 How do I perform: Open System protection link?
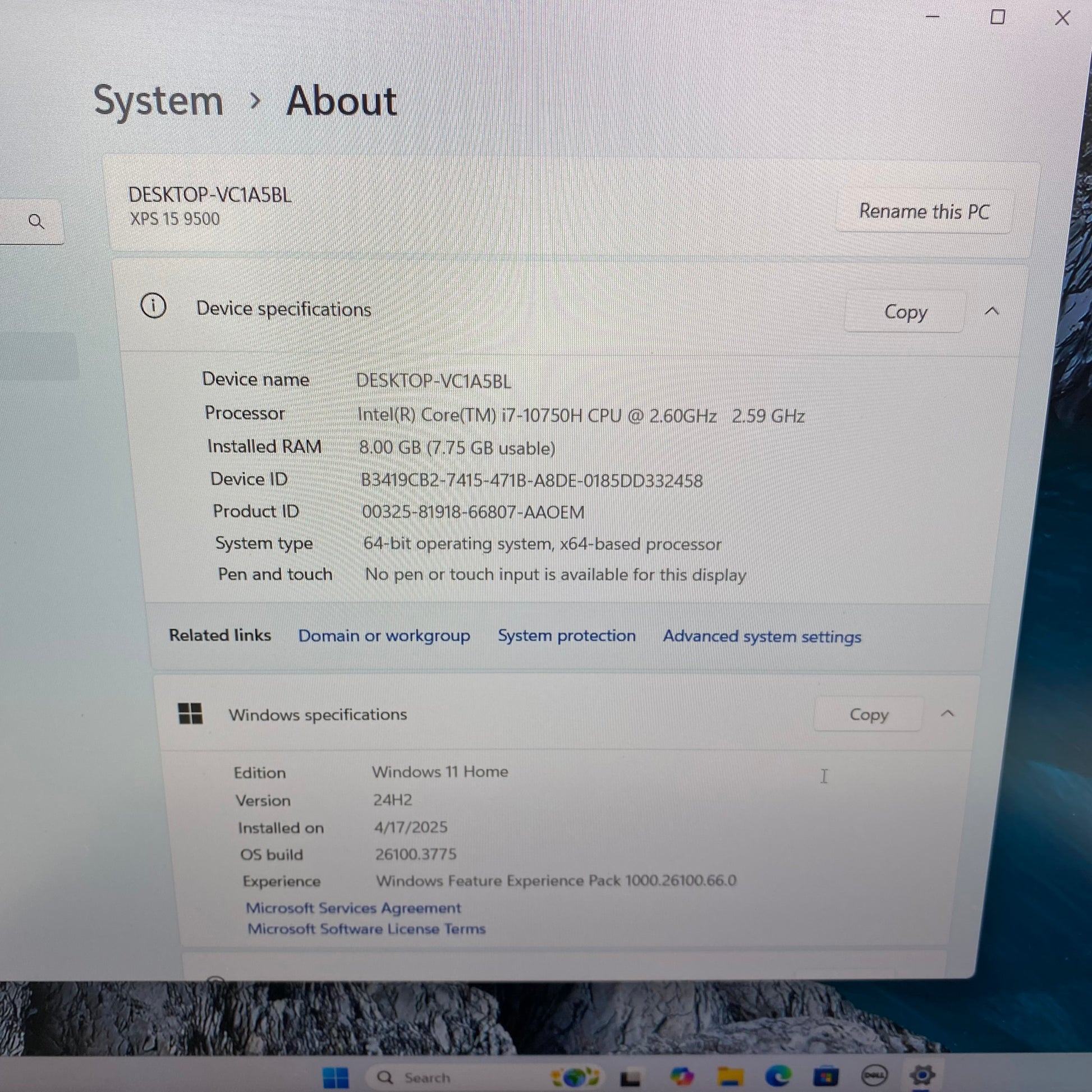click(566, 635)
